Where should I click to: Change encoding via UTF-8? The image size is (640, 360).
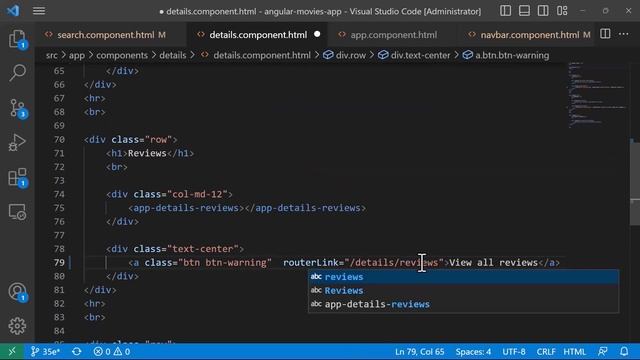point(513,351)
